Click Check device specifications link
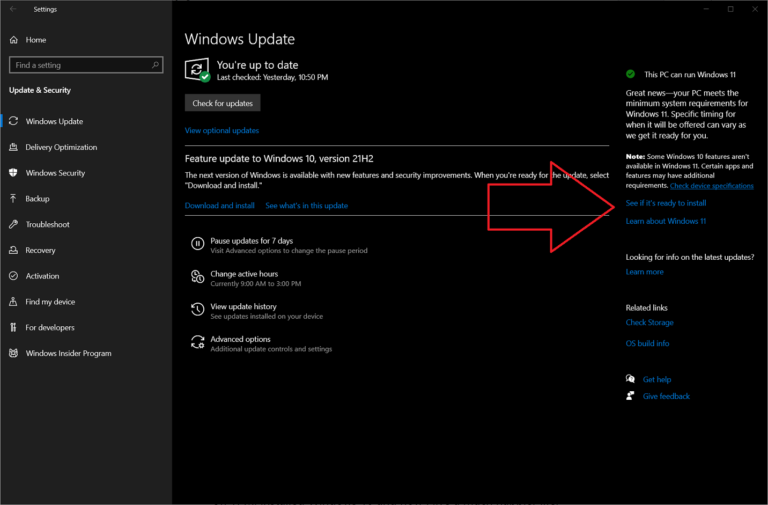The image size is (768, 505). (x=712, y=186)
